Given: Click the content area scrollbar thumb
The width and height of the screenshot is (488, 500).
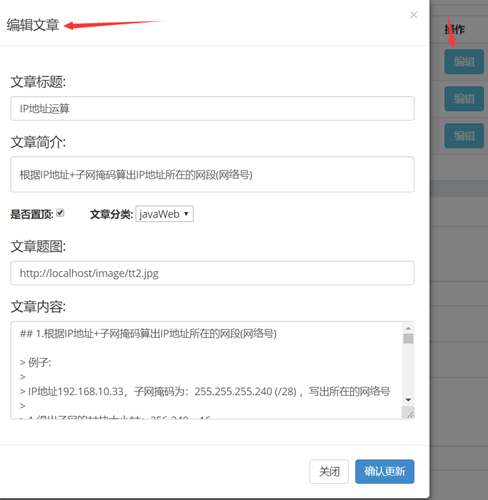Looking at the screenshot, I should (408, 339).
